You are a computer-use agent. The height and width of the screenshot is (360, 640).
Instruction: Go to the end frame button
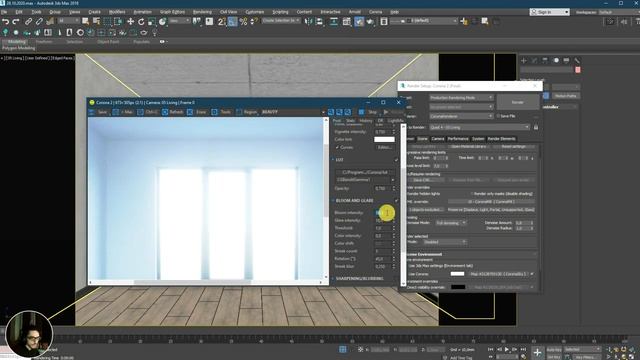[523, 349]
